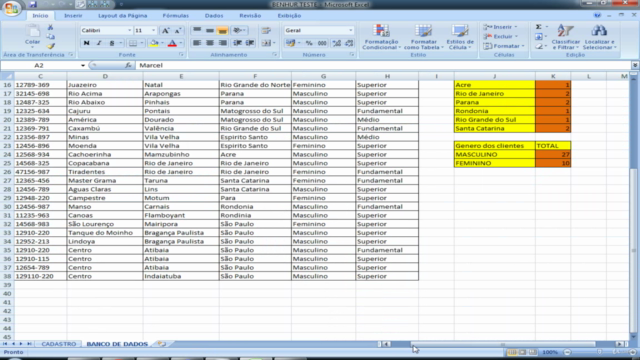This screenshot has height=360, width=640.
Task: Open the Fonte group dialog launcher
Action: click(181, 55)
